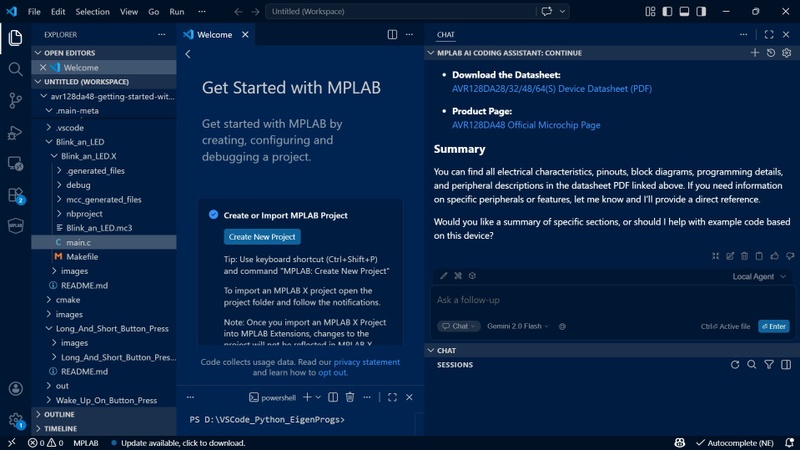Open the AVR128DA28/32/48/64(S) Device Datasheet link
The width and height of the screenshot is (800, 450).
(552, 89)
